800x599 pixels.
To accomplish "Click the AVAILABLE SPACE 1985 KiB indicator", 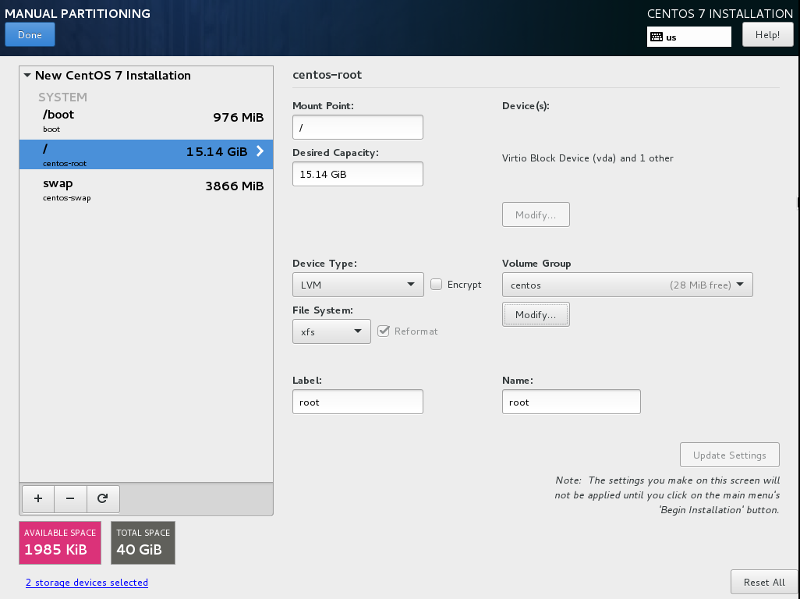I will point(59,543).
